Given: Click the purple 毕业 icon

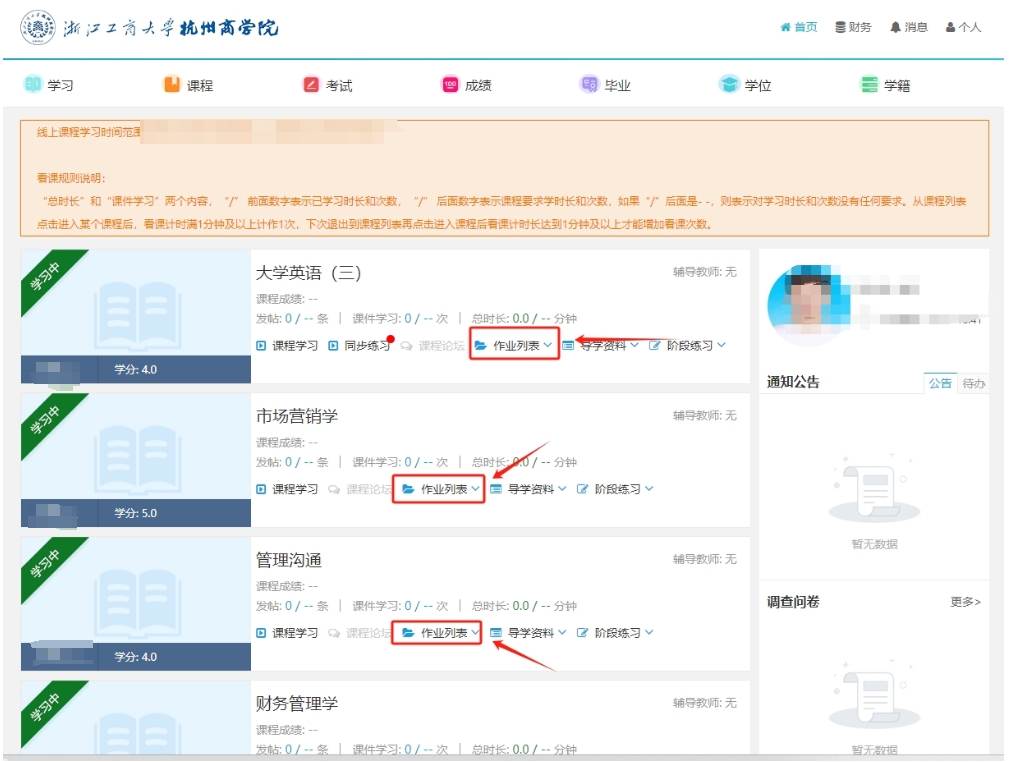Looking at the screenshot, I should point(589,85).
